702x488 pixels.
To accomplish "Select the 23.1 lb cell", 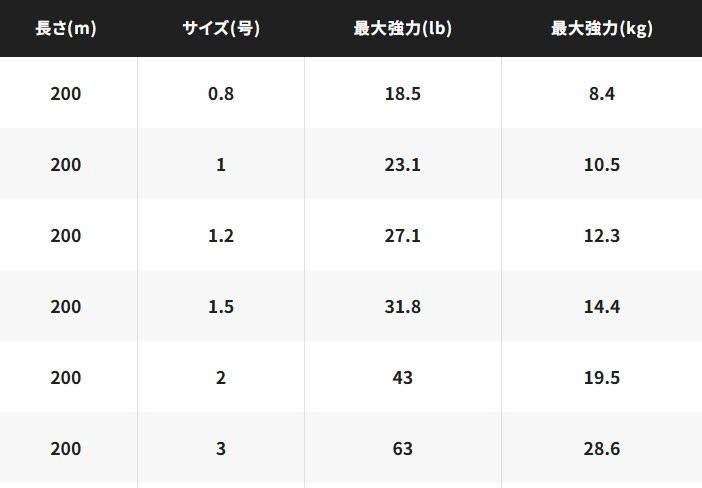I will pos(403,164).
